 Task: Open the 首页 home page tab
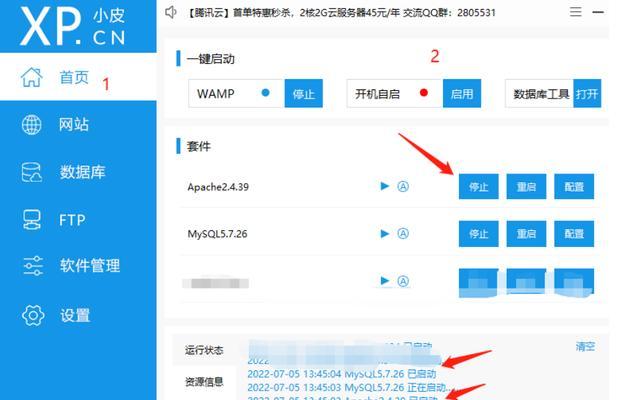tap(78, 76)
